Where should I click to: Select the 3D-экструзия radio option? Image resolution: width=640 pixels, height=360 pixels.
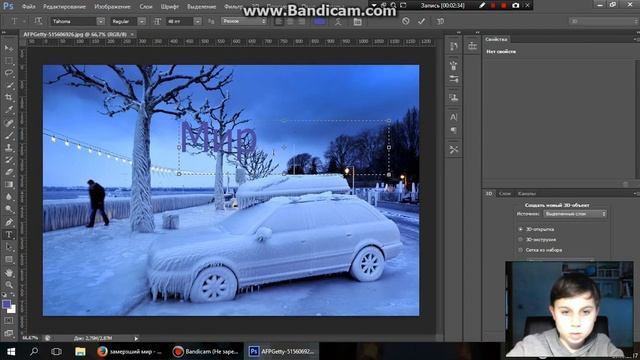click(520, 240)
